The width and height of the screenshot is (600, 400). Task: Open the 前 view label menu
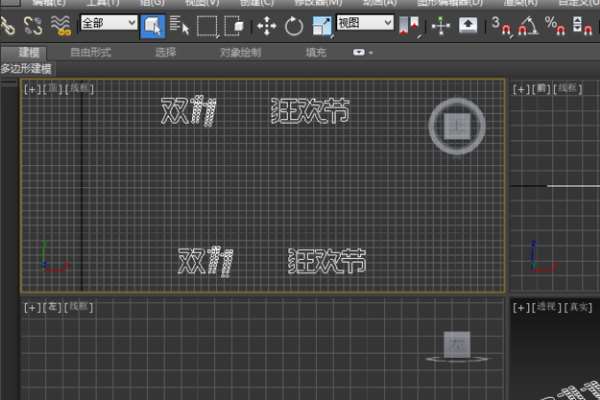coord(541,89)
